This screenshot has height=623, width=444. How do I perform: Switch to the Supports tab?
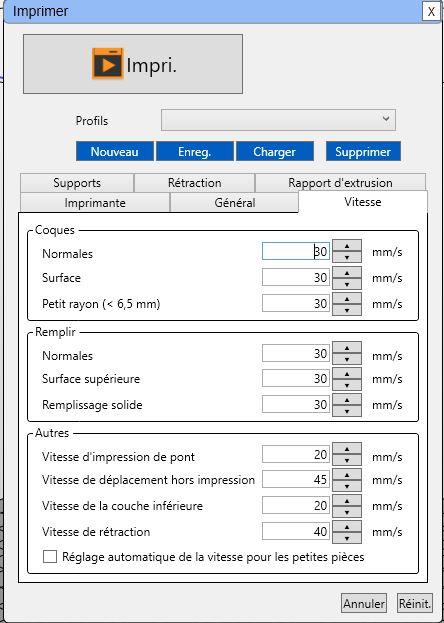click(77, 183)
